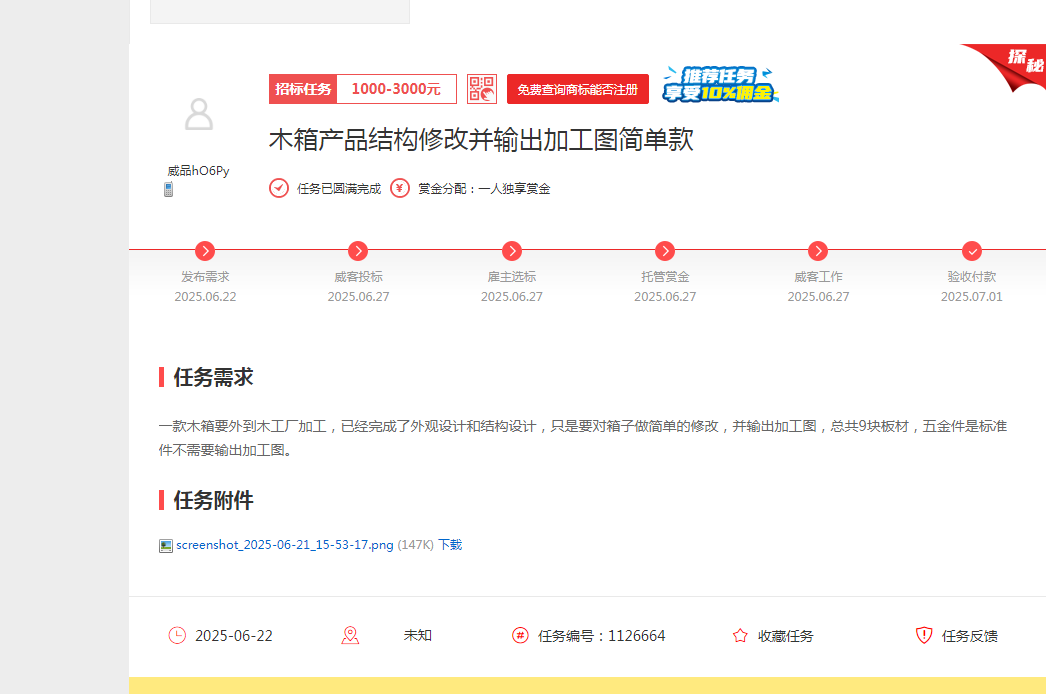This screenshot has height=694, width=1046.
Task: Click the QR code icon beside the price
Action: coord(482,88)
